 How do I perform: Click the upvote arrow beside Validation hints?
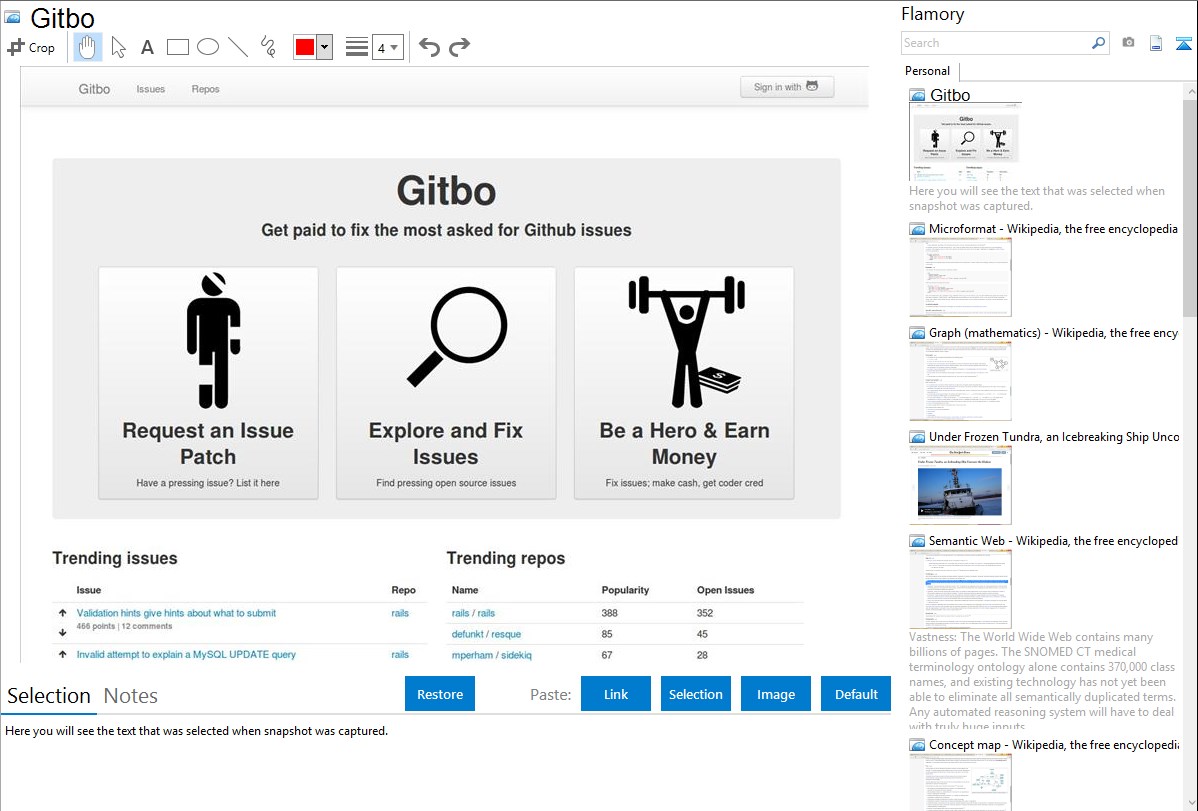[63, 613]
